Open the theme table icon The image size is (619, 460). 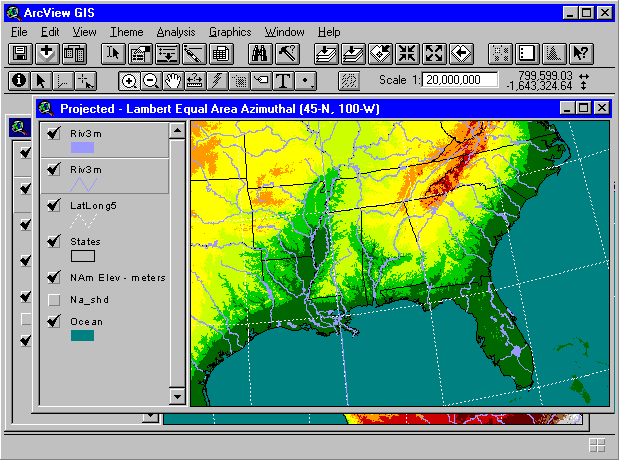221,54
